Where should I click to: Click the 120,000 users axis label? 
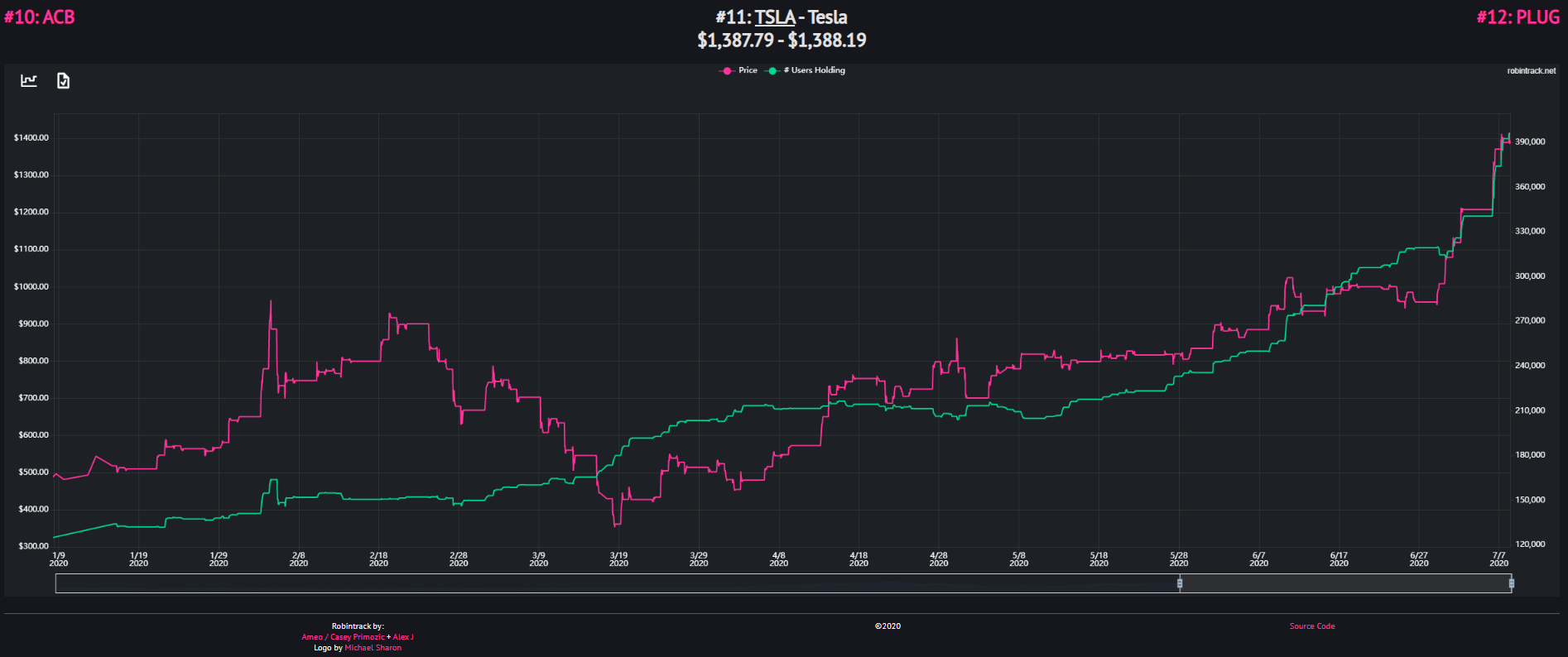click(1530, 544)
